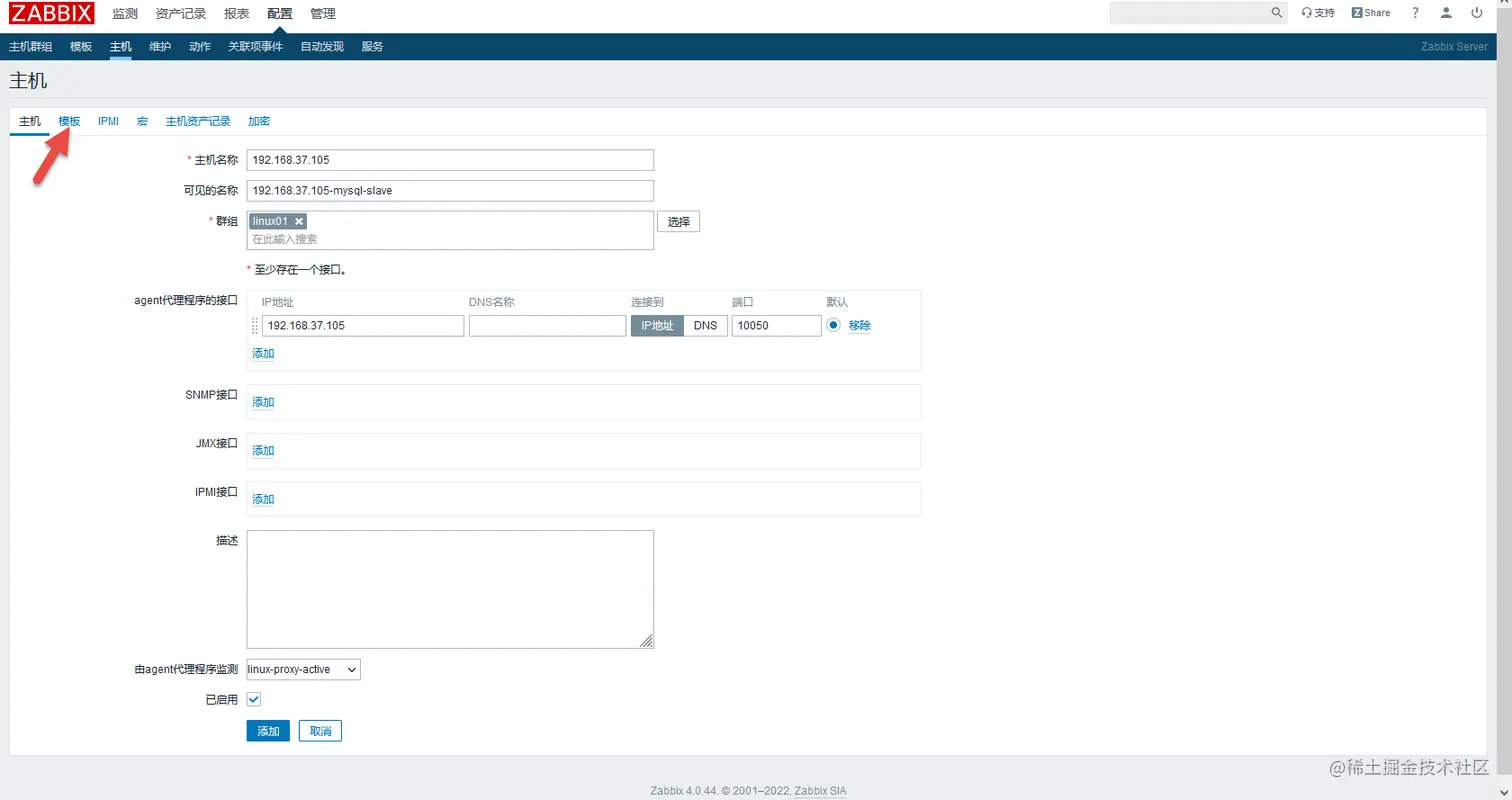Open the help question mark icon
This screenshot has height=800, width=1512.
click(x=1415, y=13)
